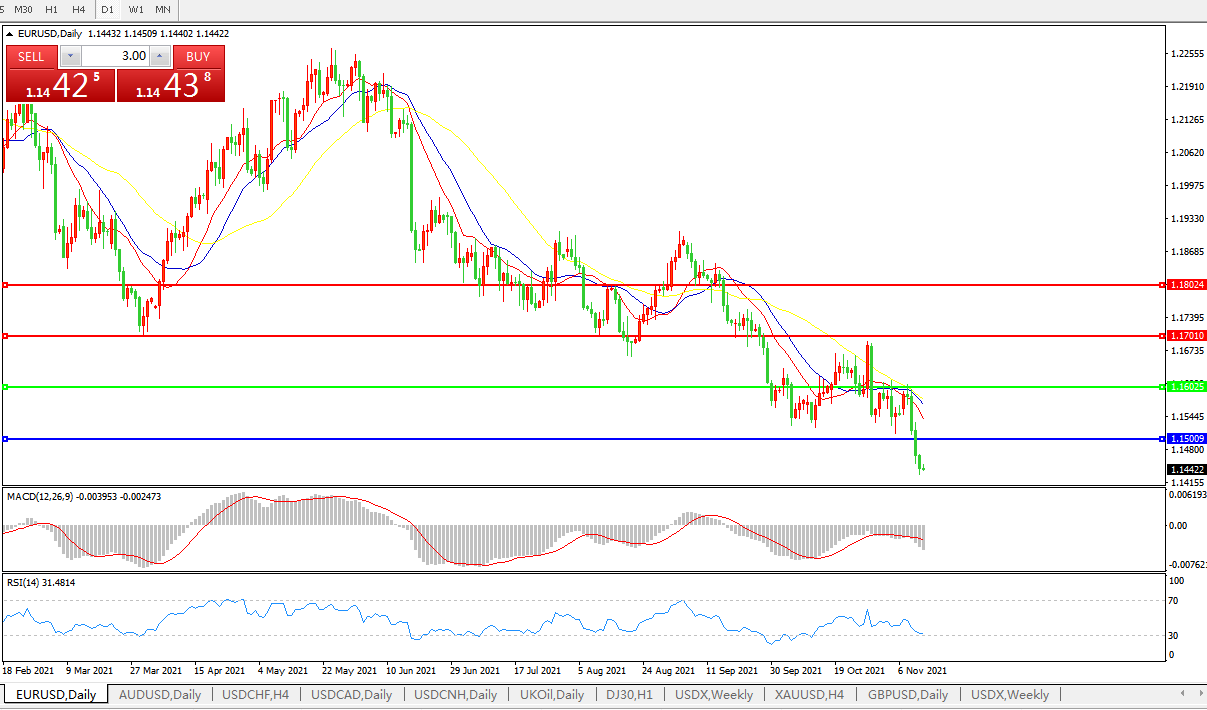Collapse the One Click Trading panel triangle

coord(10,34)
